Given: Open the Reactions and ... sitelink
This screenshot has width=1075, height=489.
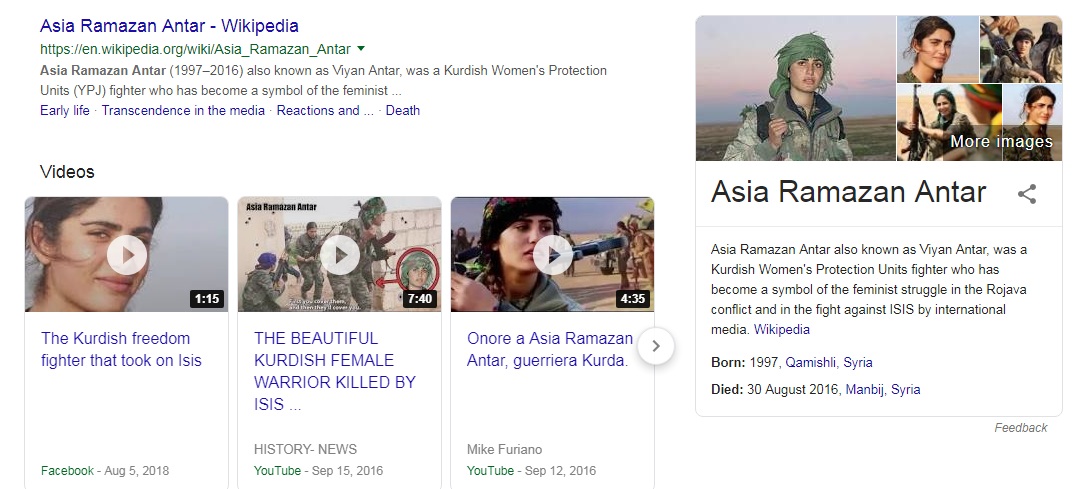Looking at the screenshot, I should [325, 110].
